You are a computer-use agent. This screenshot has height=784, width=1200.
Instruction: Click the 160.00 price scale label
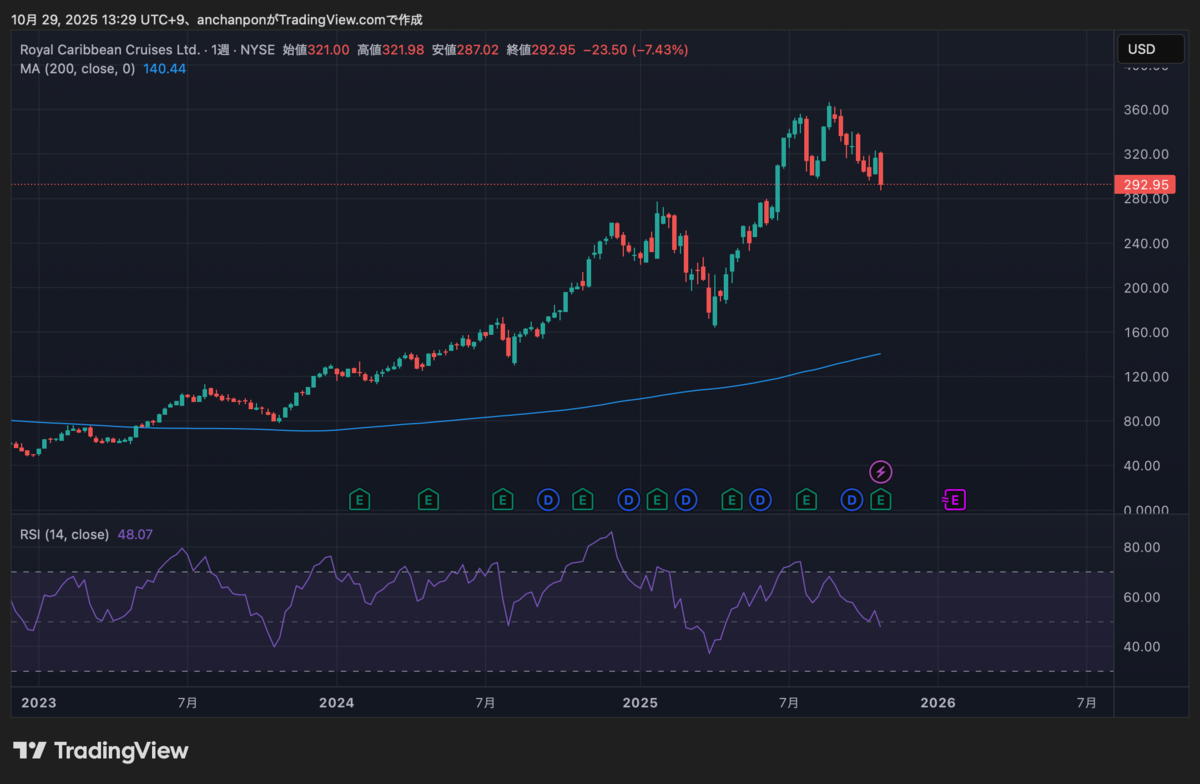click(x=1145, y=332)
